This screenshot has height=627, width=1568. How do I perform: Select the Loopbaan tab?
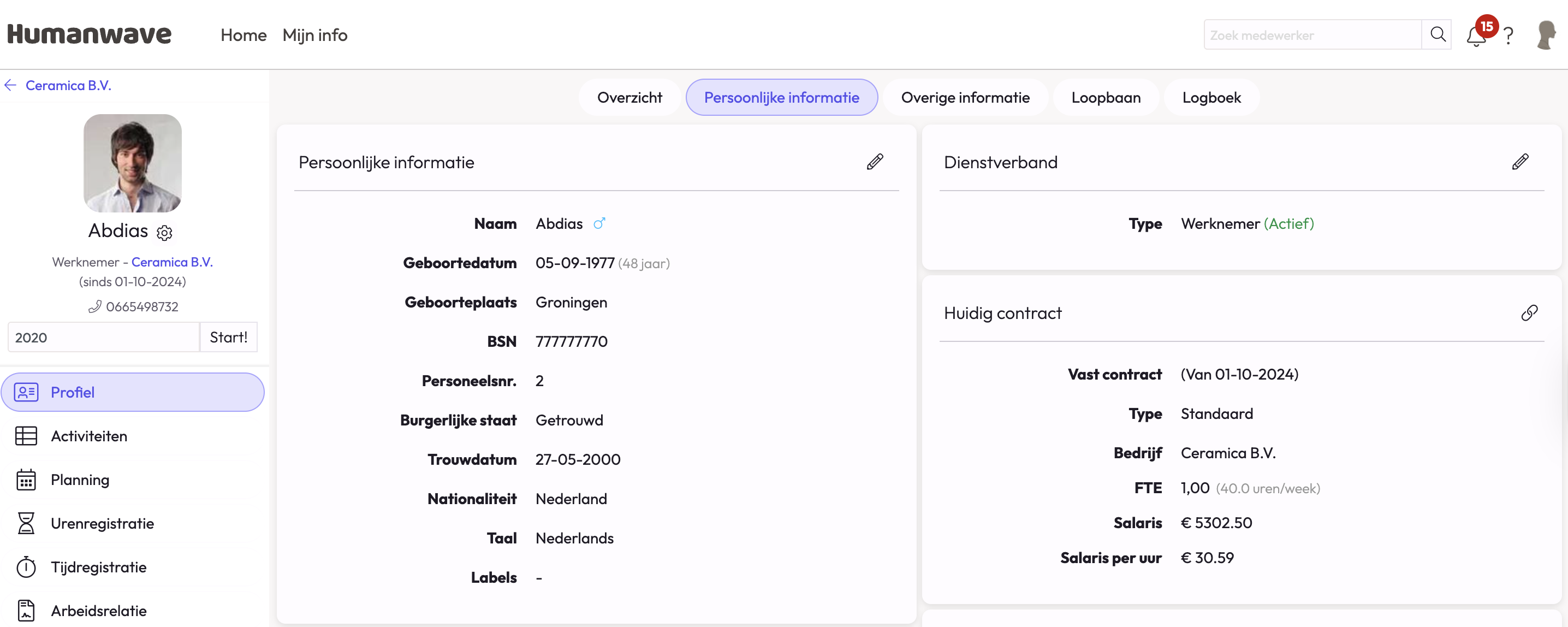tap(1106, 97)
